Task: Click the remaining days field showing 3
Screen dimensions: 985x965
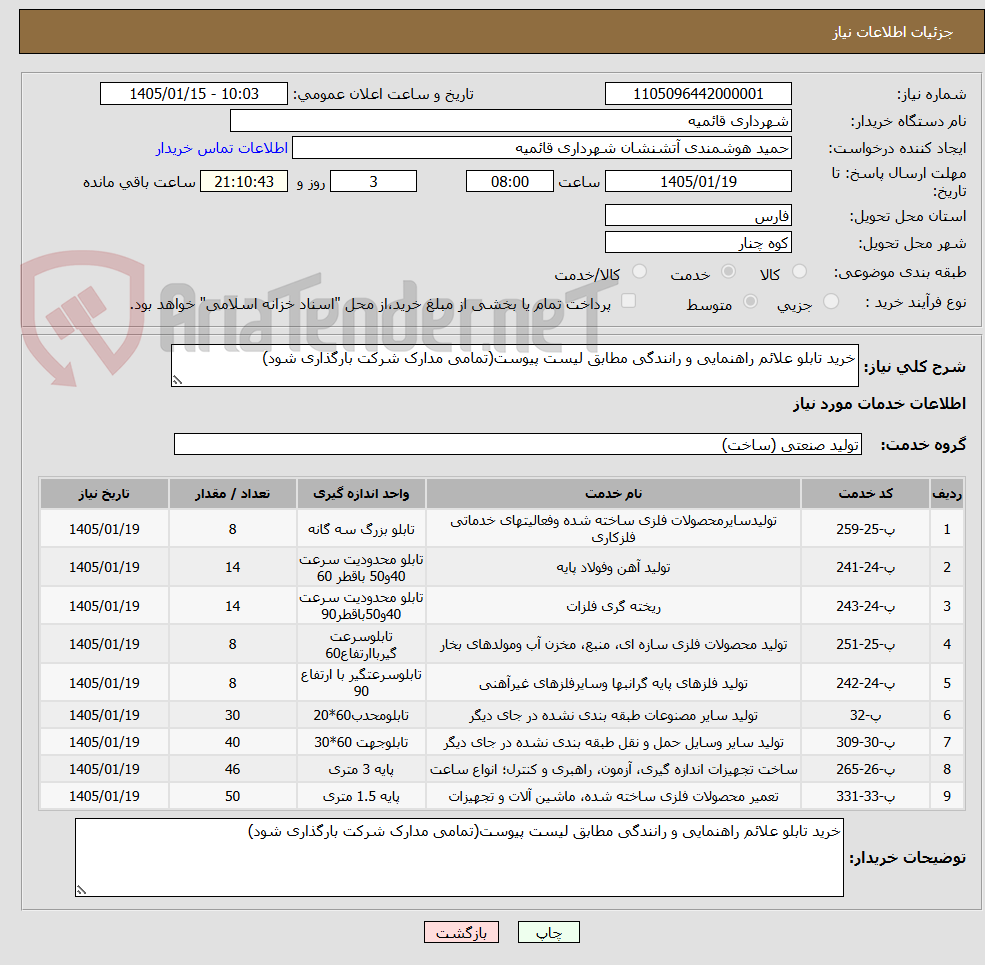Action: click(373, 182)
